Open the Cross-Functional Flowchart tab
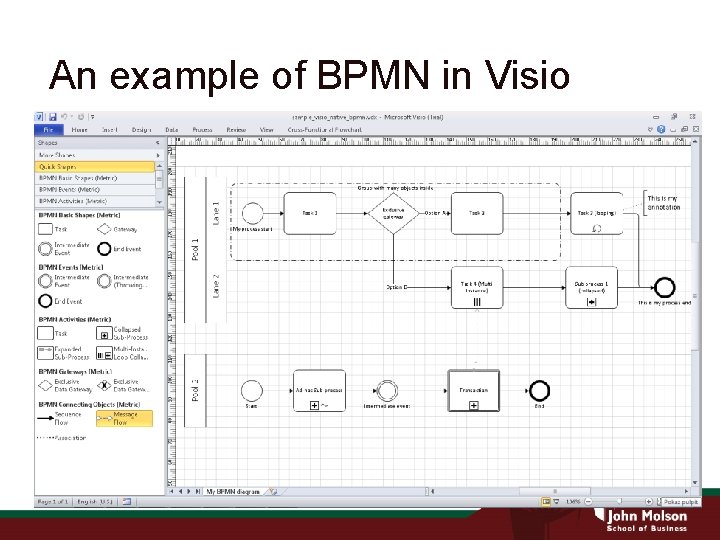The height and width of the screenshot is (540, 720). click(325, 130)
